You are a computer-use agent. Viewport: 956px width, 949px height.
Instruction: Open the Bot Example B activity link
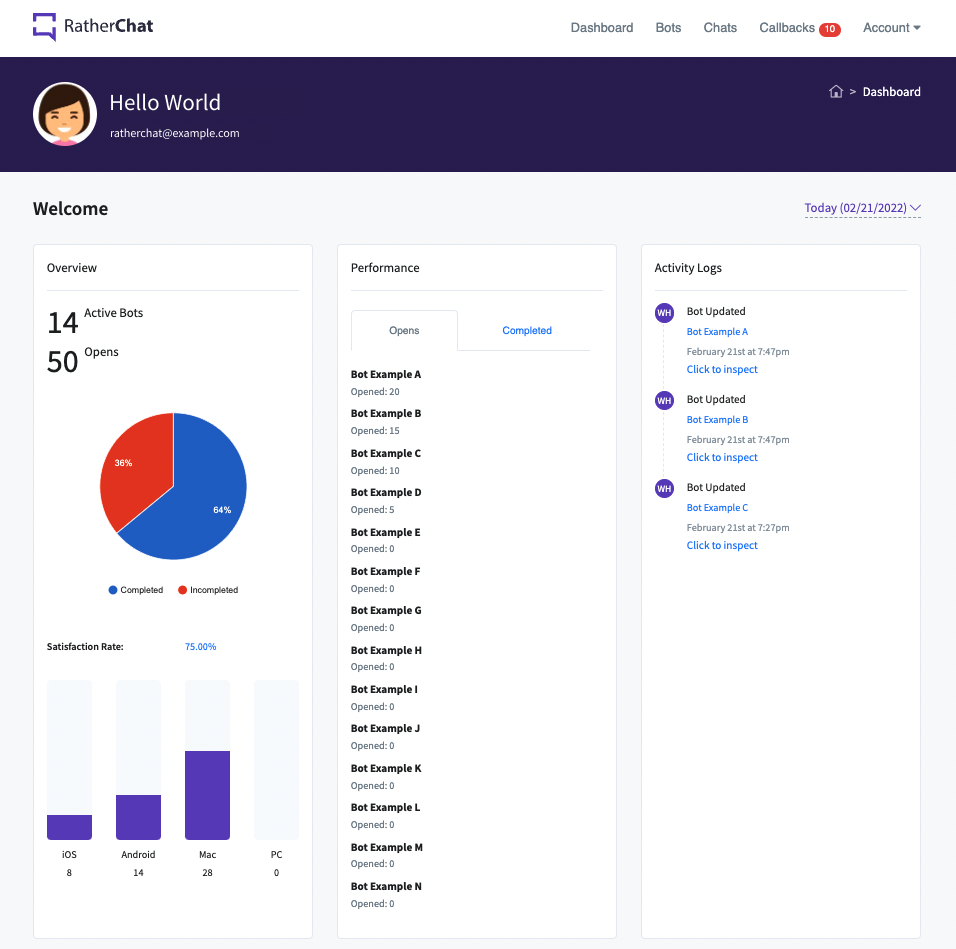(x=717, y=420)
